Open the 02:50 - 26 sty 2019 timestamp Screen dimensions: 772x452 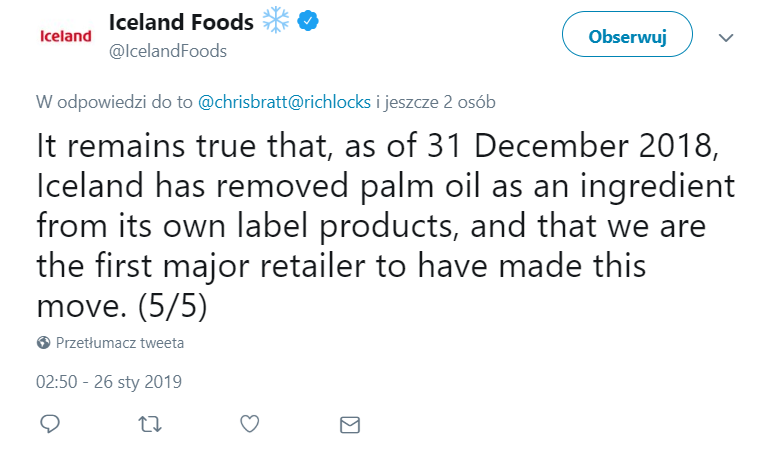point(109,381)
